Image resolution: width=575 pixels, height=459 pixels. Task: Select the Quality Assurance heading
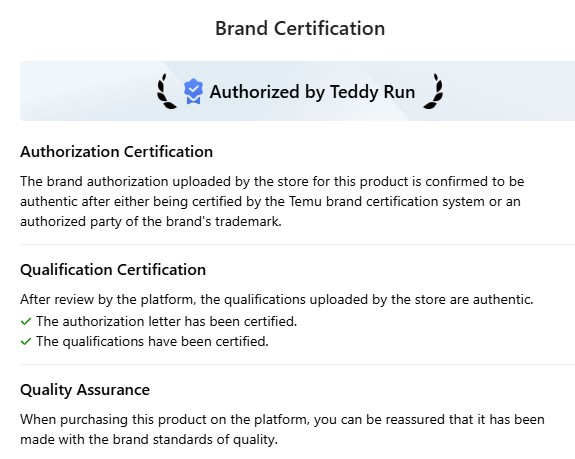pyautogui.click(x=85, y=390)
